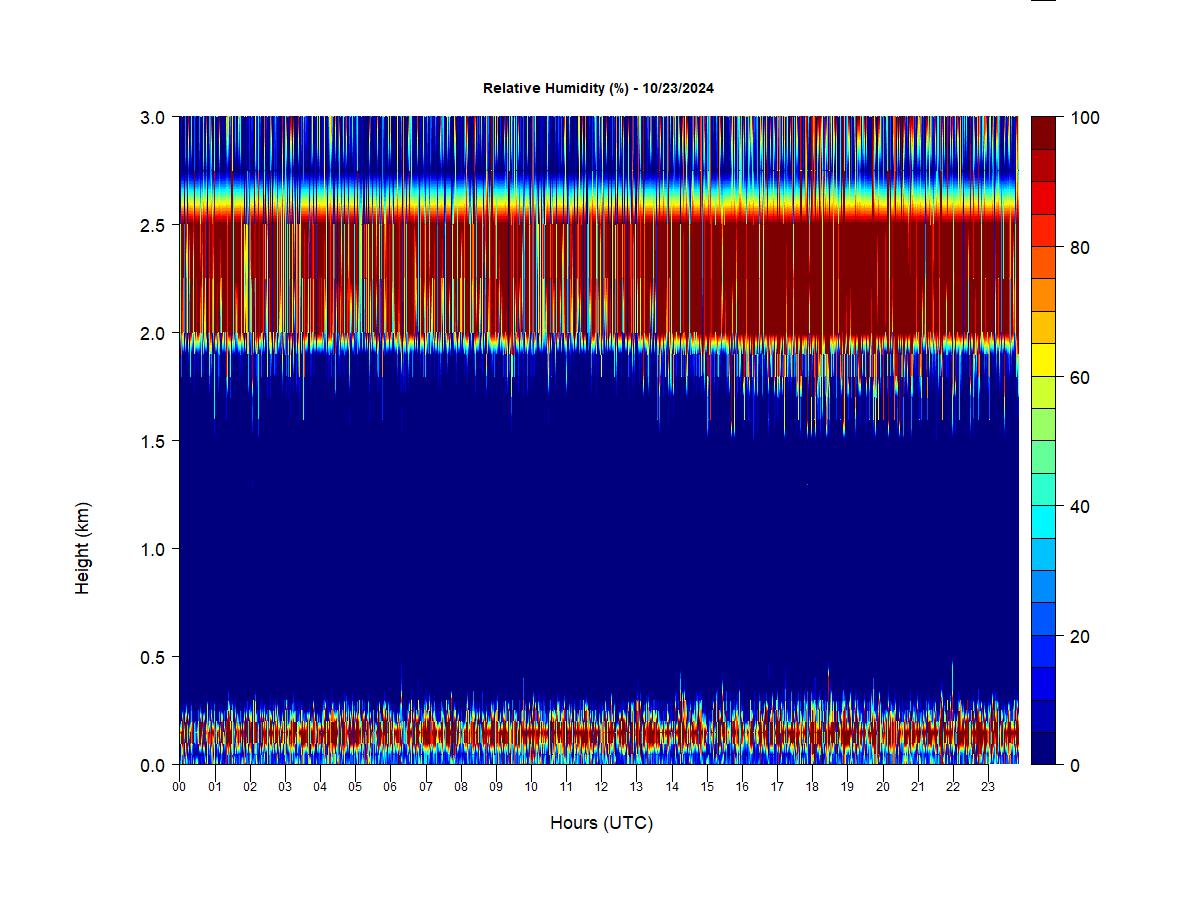Click the 23 hour tick label
This screenshot has height=900, width=1200.
pyautogui.click(x=988, y=787)
